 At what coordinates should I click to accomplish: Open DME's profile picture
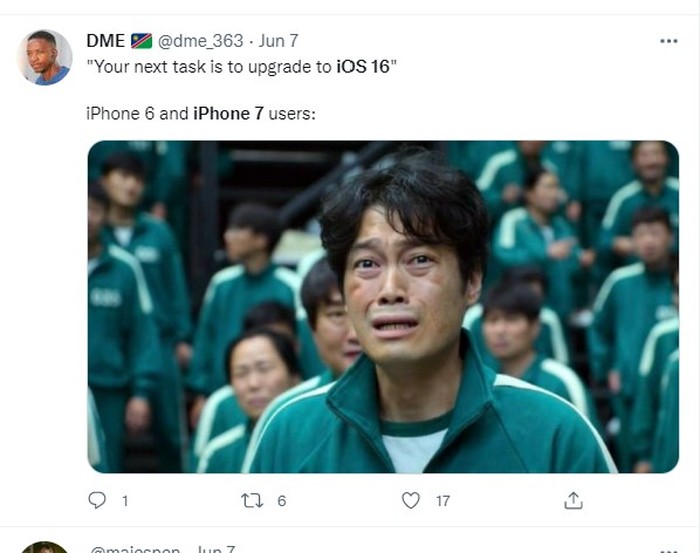coord(44,57)
